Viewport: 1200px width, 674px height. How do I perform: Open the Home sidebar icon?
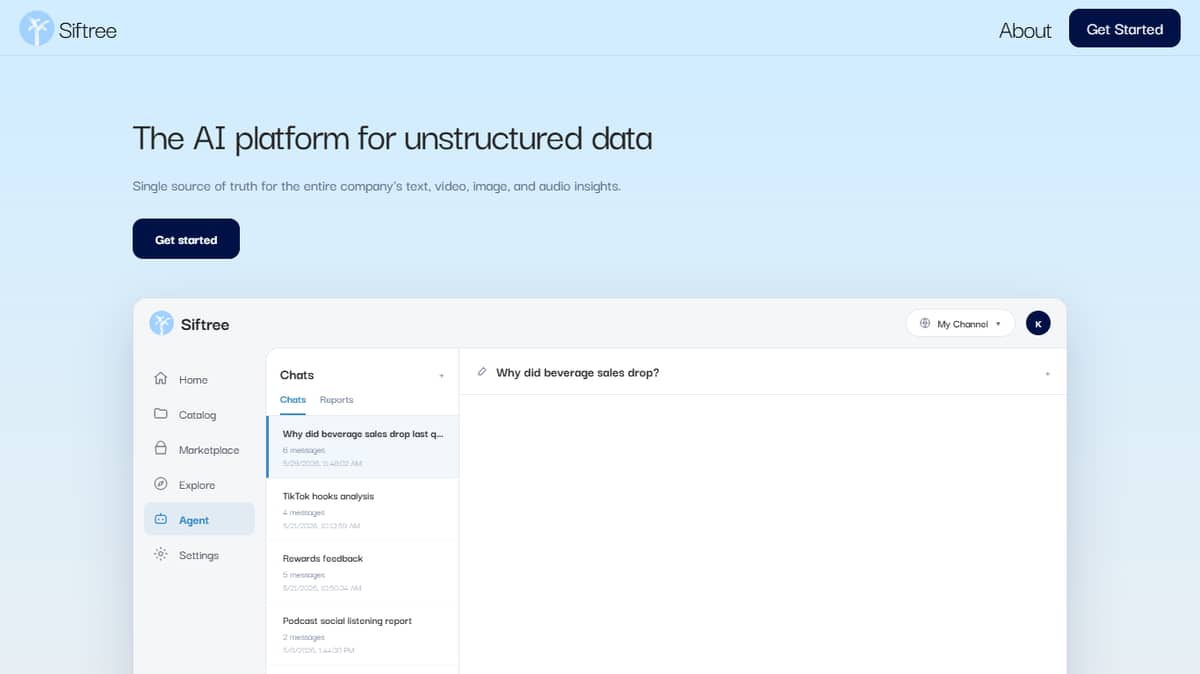tap(160, 379)
